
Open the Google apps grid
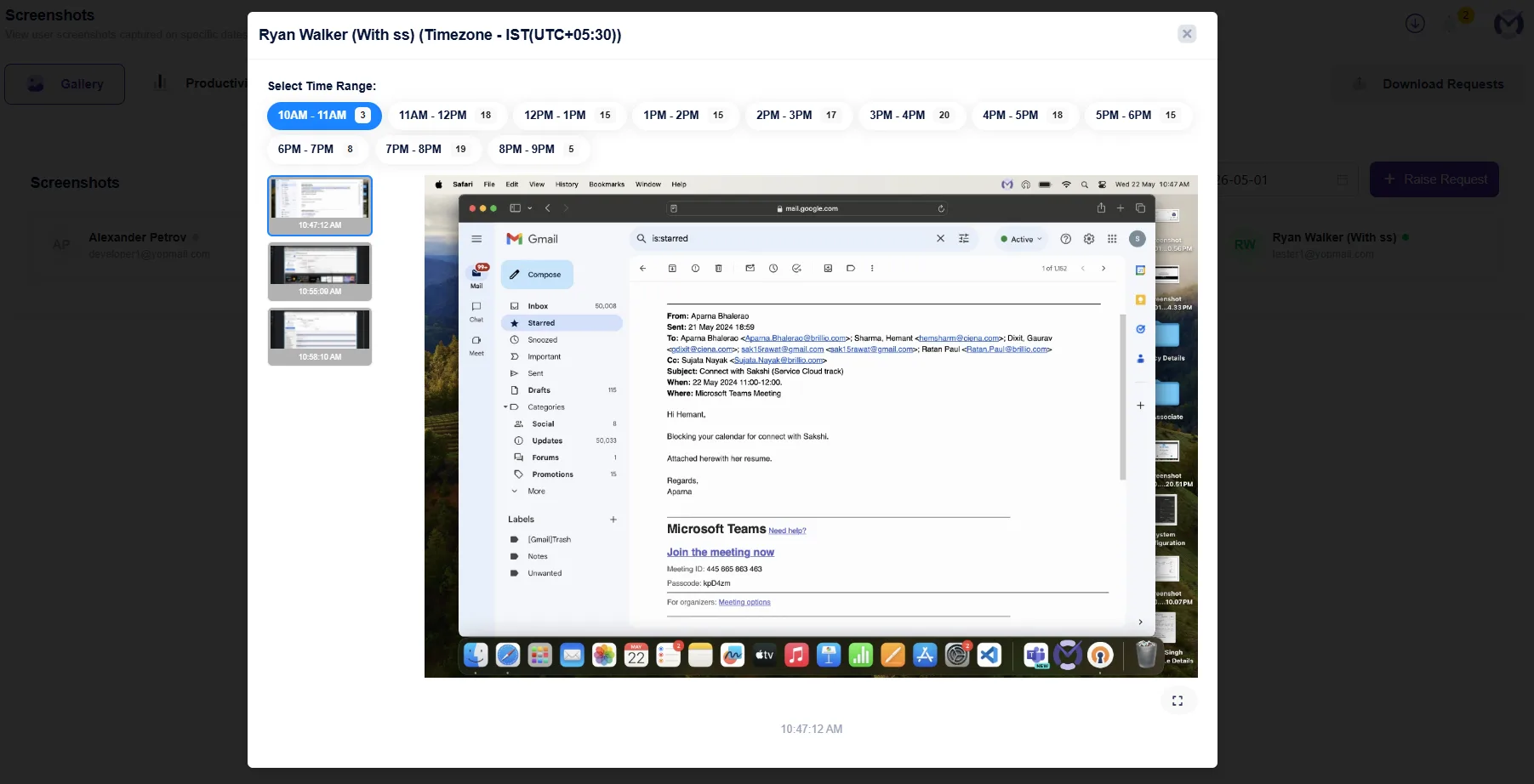pos(1112,239)
